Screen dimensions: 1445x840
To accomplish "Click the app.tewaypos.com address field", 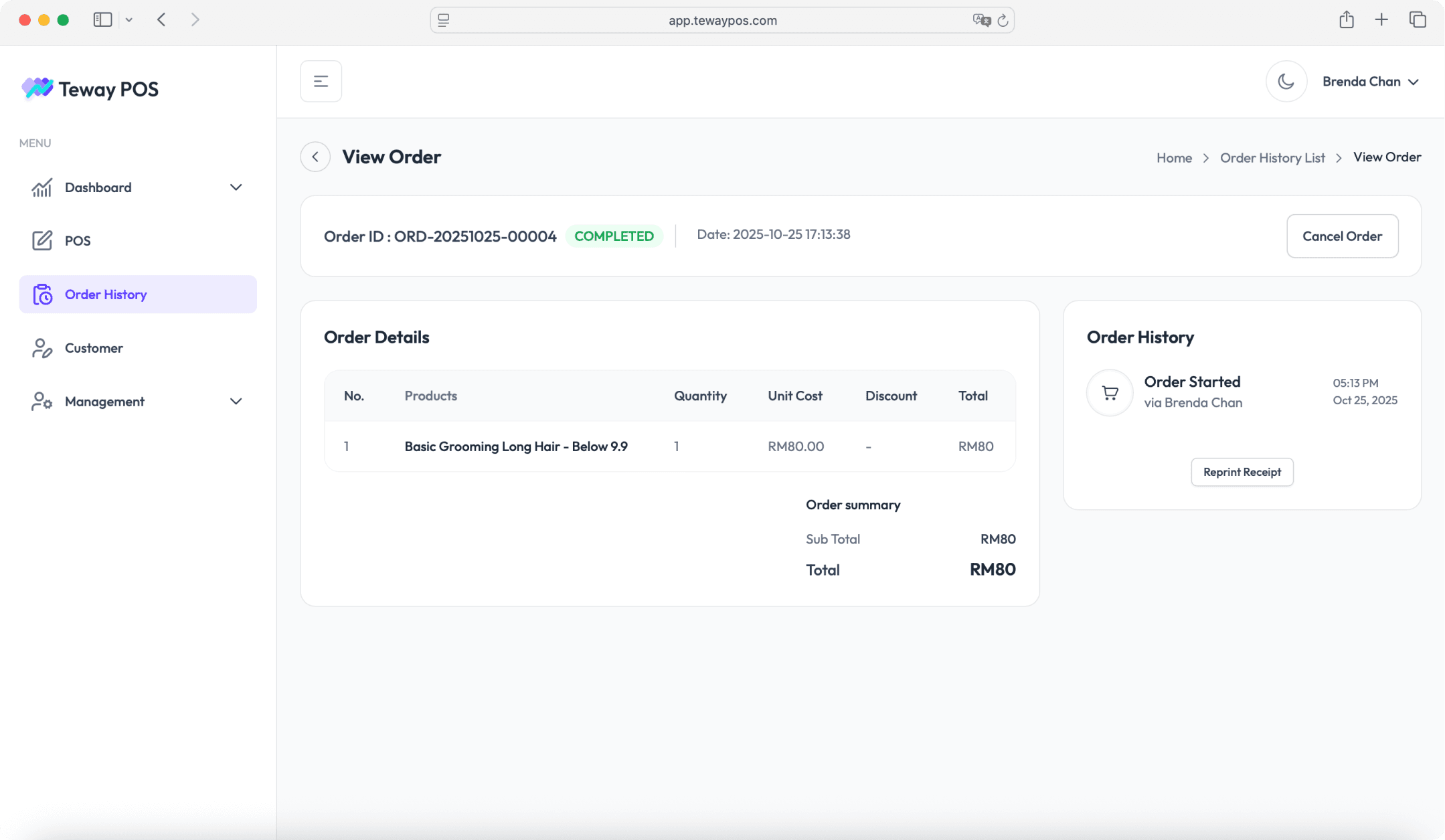I will click(x=721, y=21).
